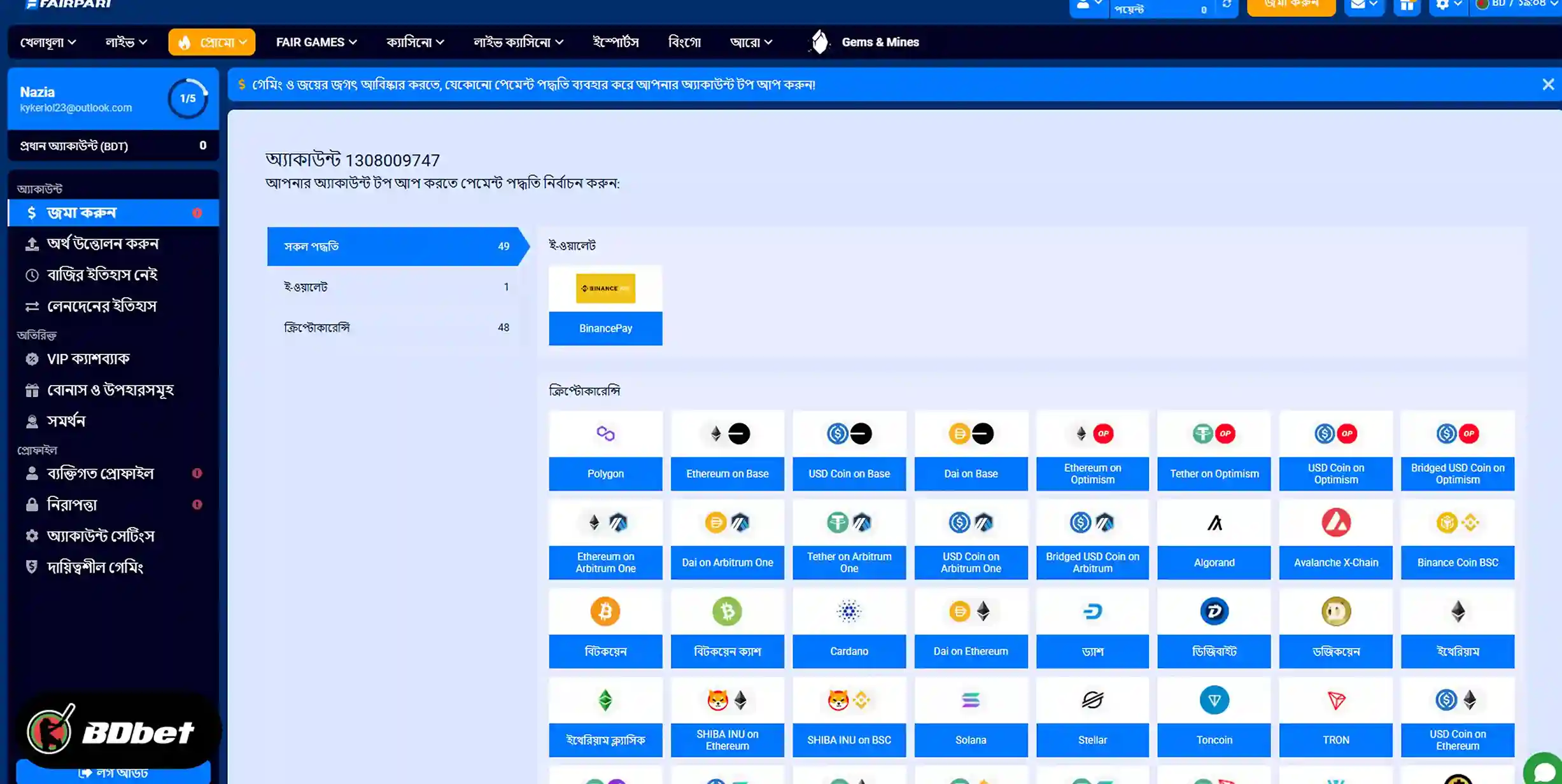The width and height of the screenshot is (1562, 784).
Task: Expand the লাইভ menu dropdown
Action: coord(126,42)
